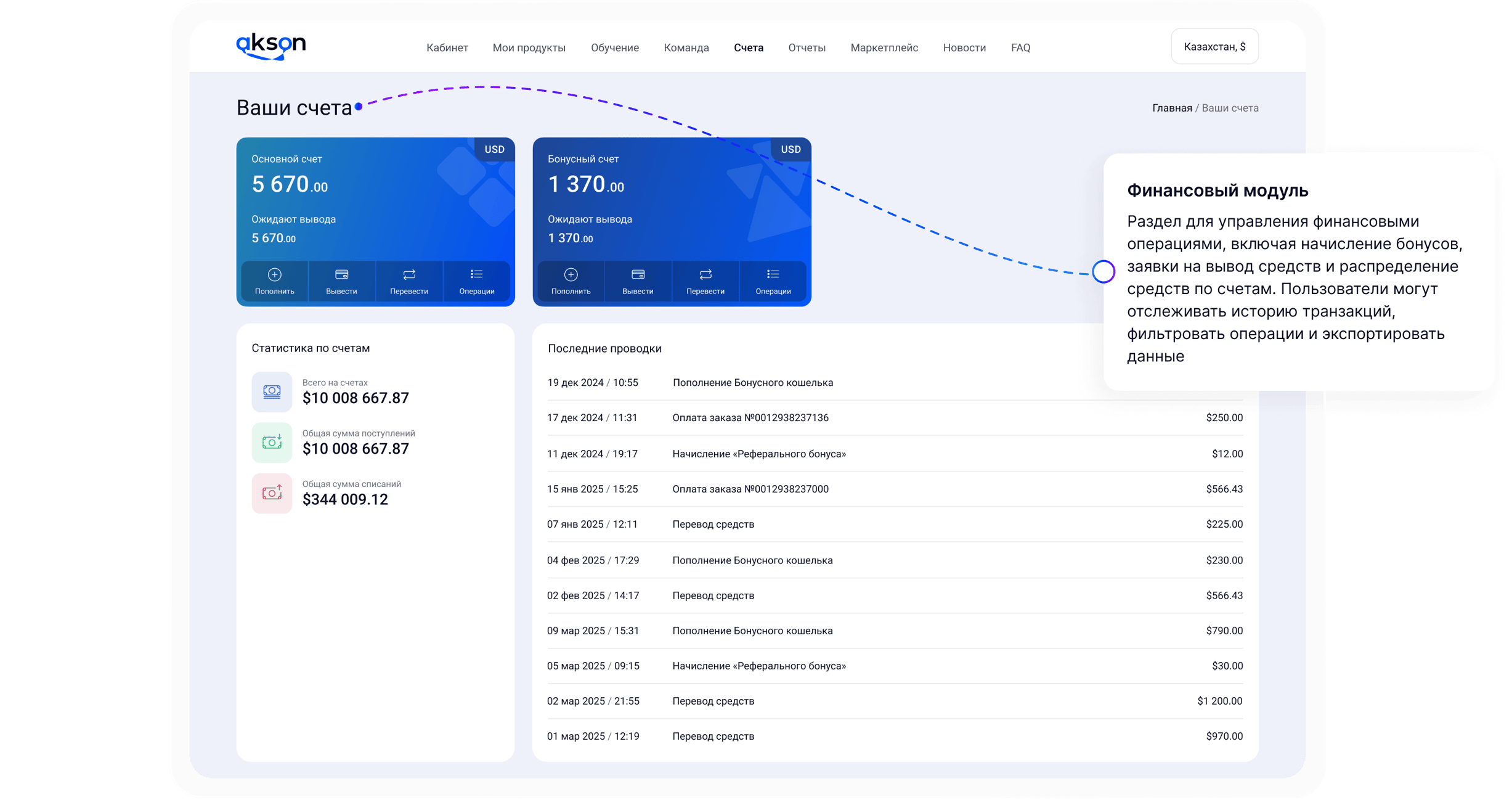The height and width of the screenshot is (810, 1512).
Task: Click Пополнить icon on Бонусный счет card
Action: point(571,275)
